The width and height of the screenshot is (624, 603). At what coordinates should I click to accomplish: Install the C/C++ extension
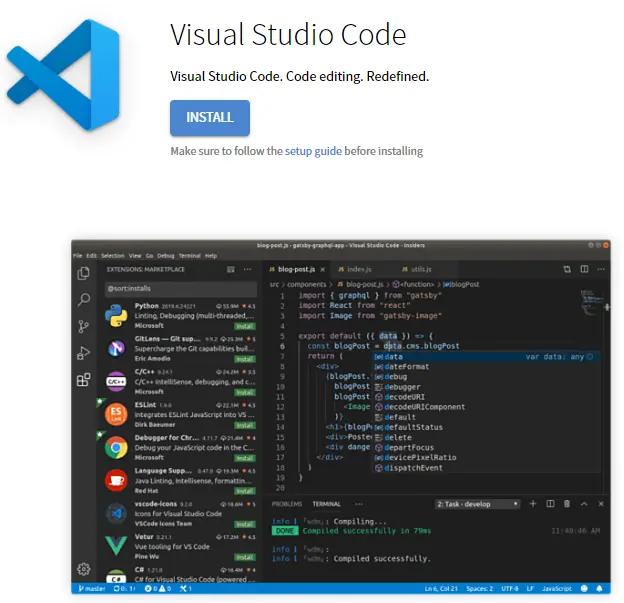click(245, 392)
